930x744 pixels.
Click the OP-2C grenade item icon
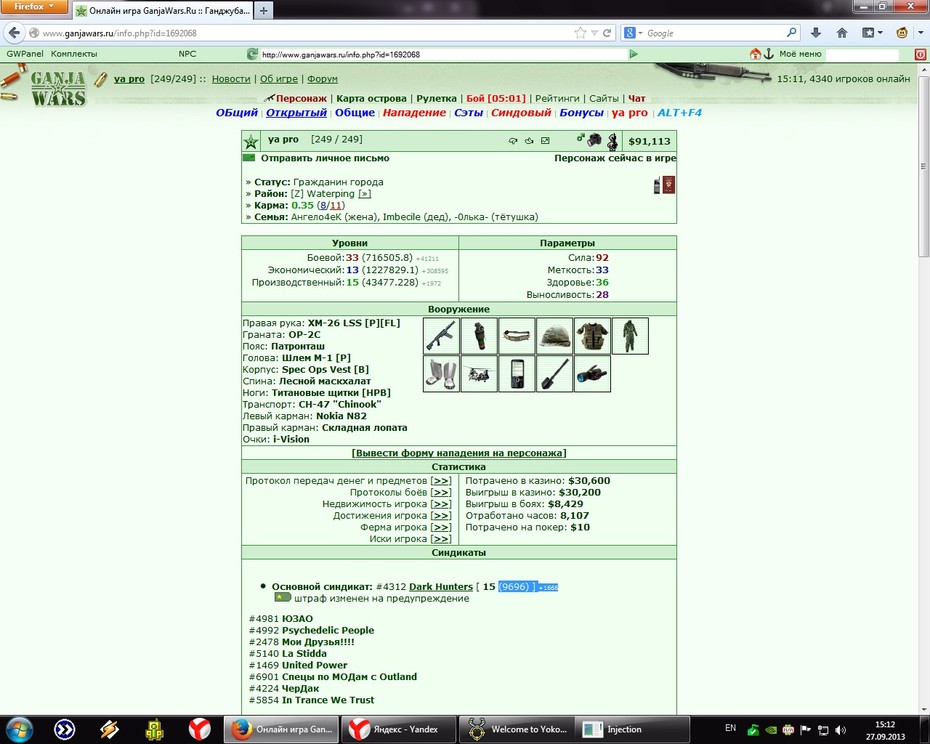[479, 336]
